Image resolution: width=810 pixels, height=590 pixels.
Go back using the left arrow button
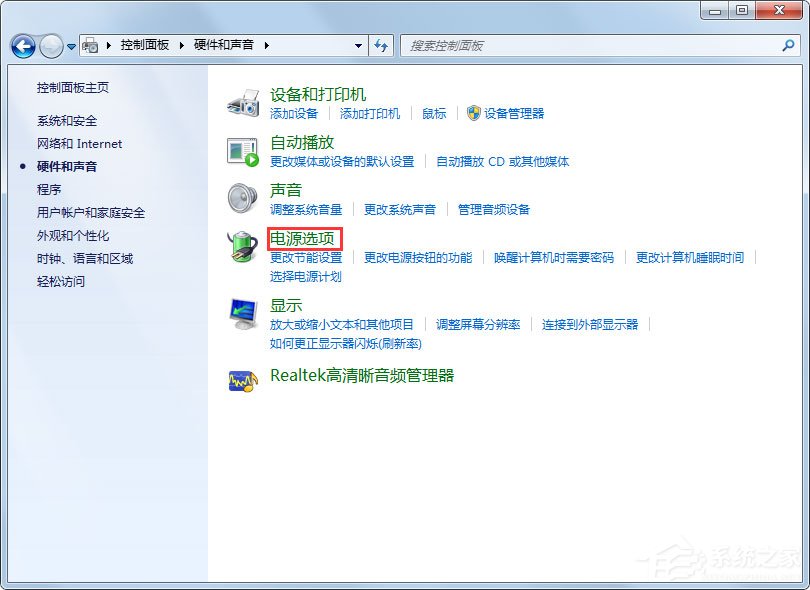pyautogui.click(x=22, y=45)
